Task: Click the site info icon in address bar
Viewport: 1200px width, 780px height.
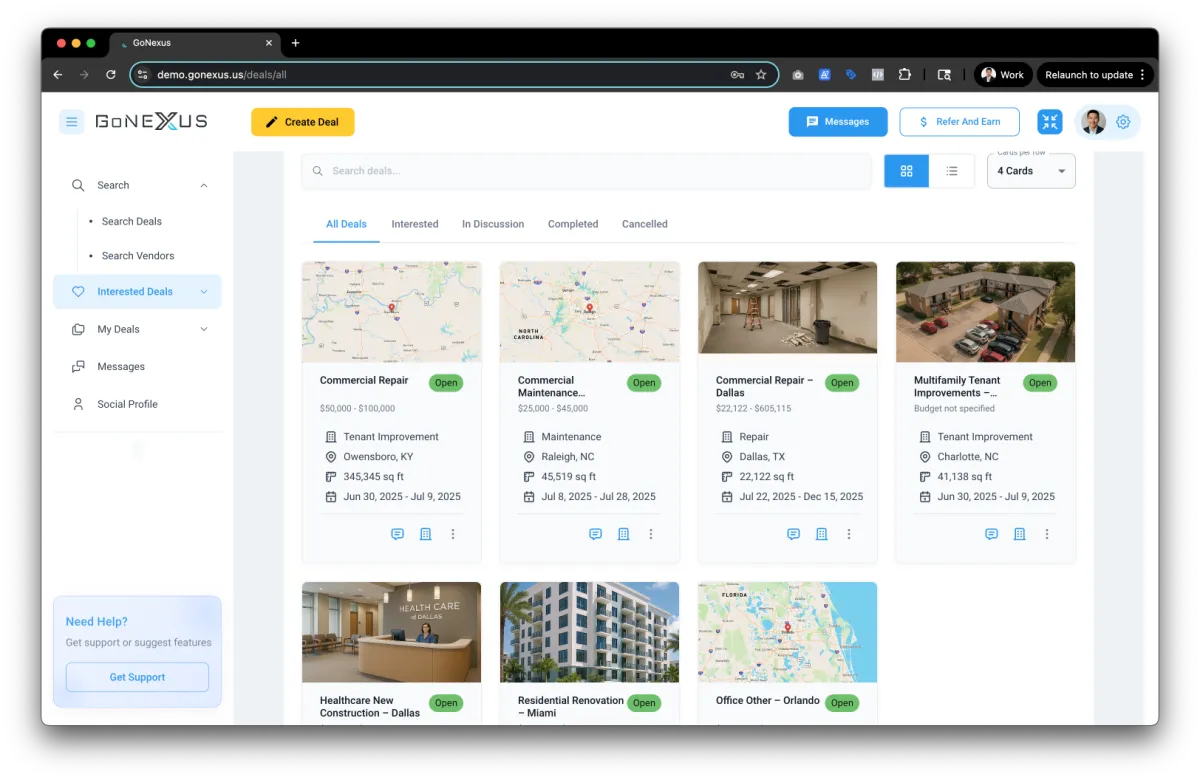Action: (x=142, y=75)
